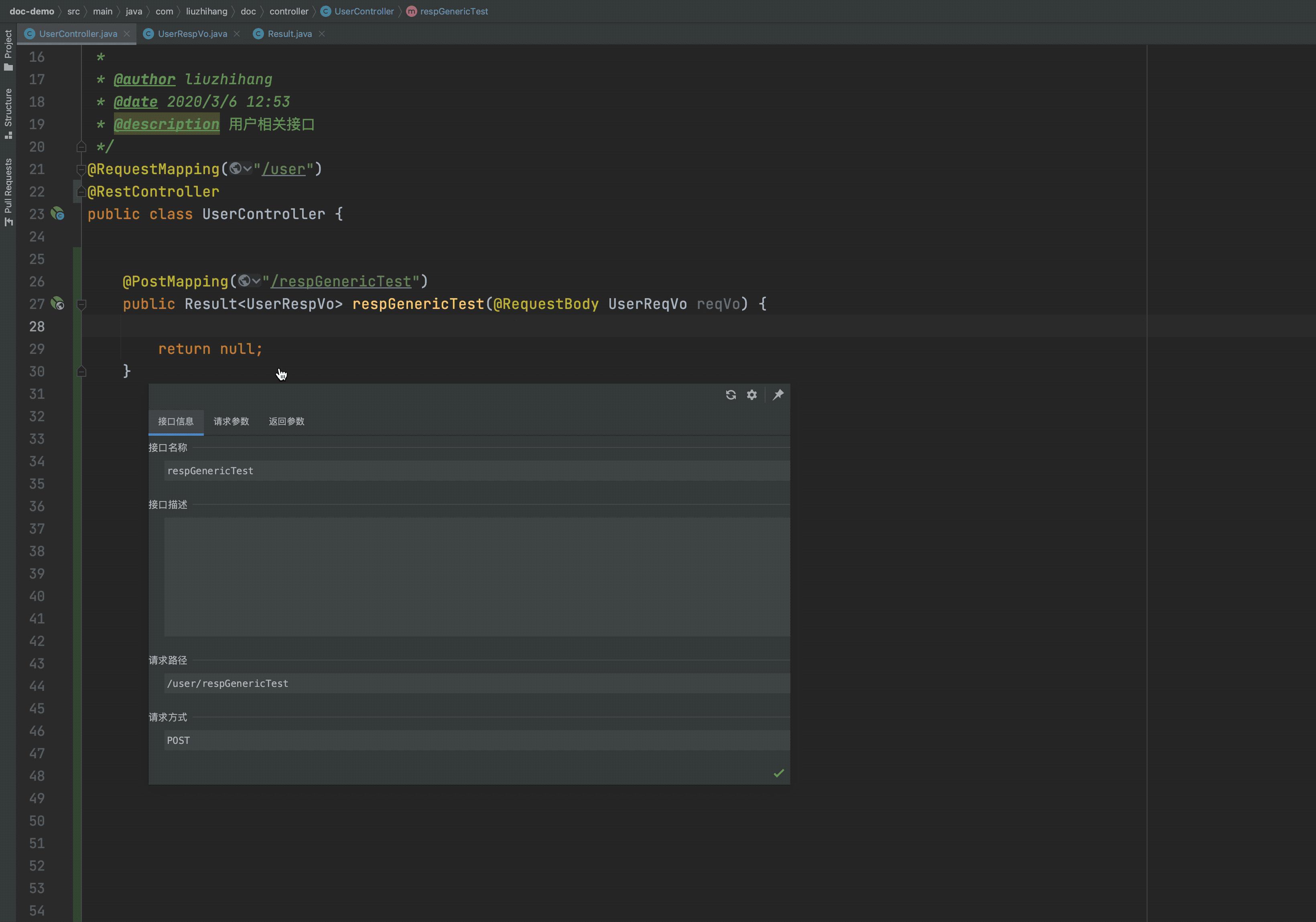The image size is (1316, 922).
Task: Toggle the Pull Requests tool window
Action: 8,192
